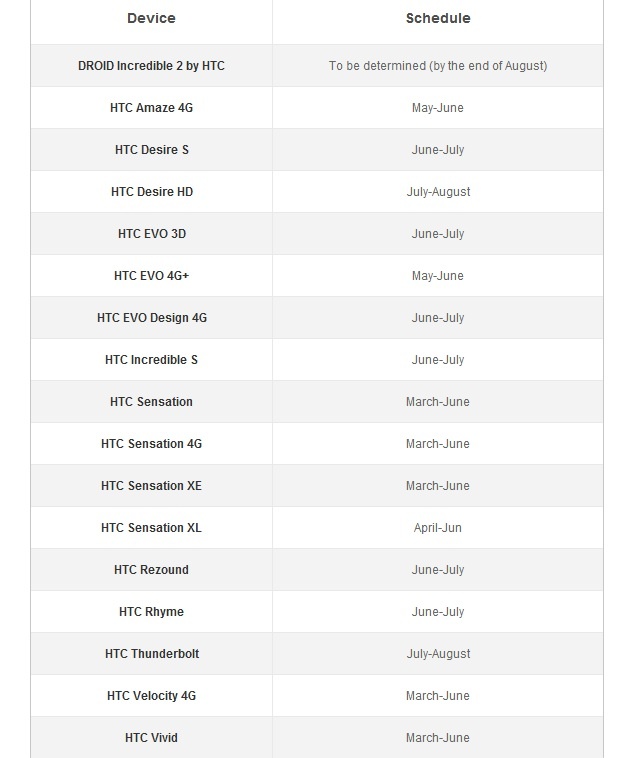The image size is (640, 758).
Task: Select the HTC Velocity 4G cell
Action: [151, 696]
